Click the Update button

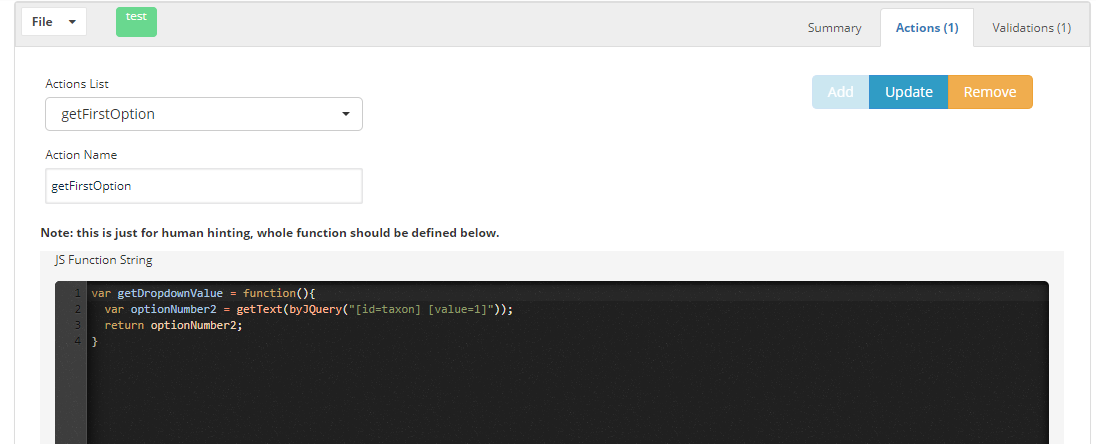pyautogui.click(x=909, y=92)
